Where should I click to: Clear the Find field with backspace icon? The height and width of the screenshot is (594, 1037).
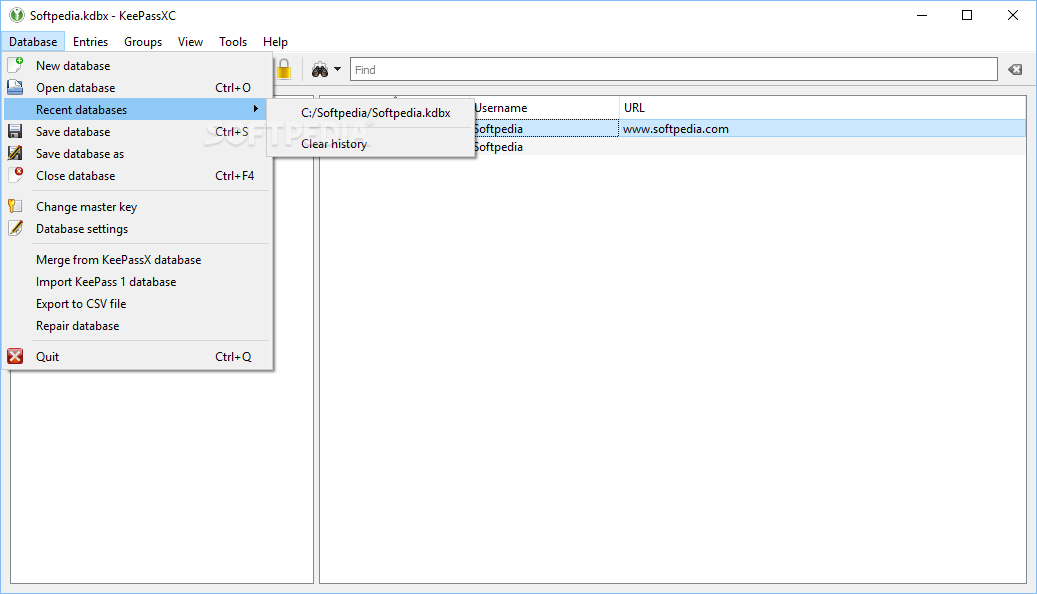tap(1015, 69)
